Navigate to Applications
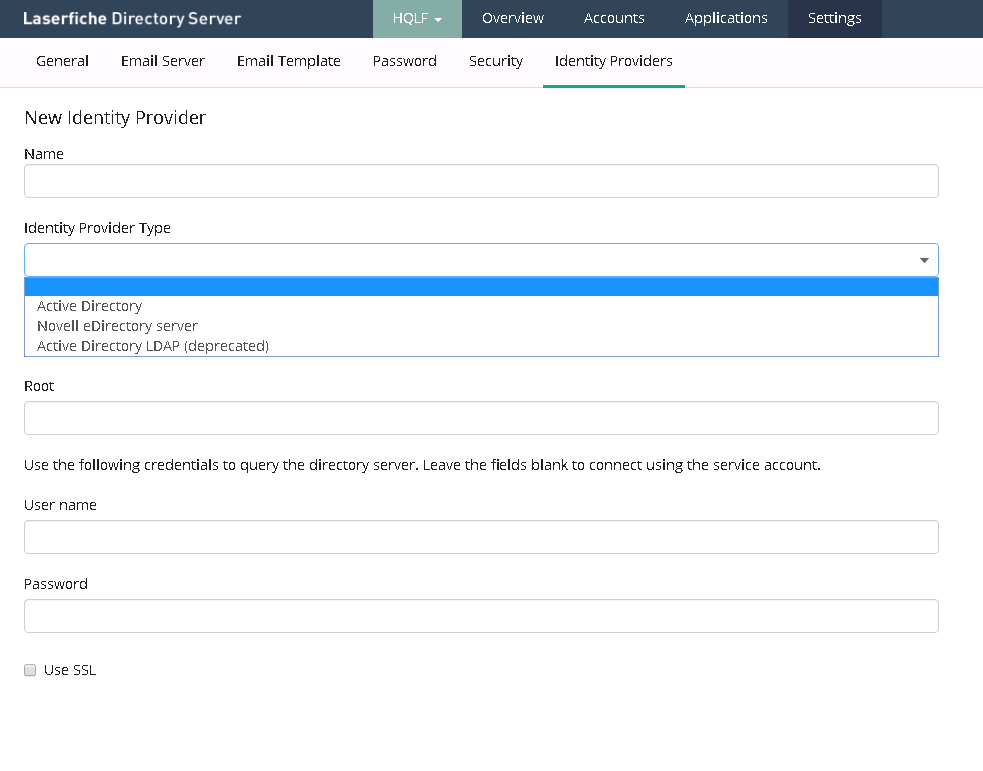 pos(726,19)
